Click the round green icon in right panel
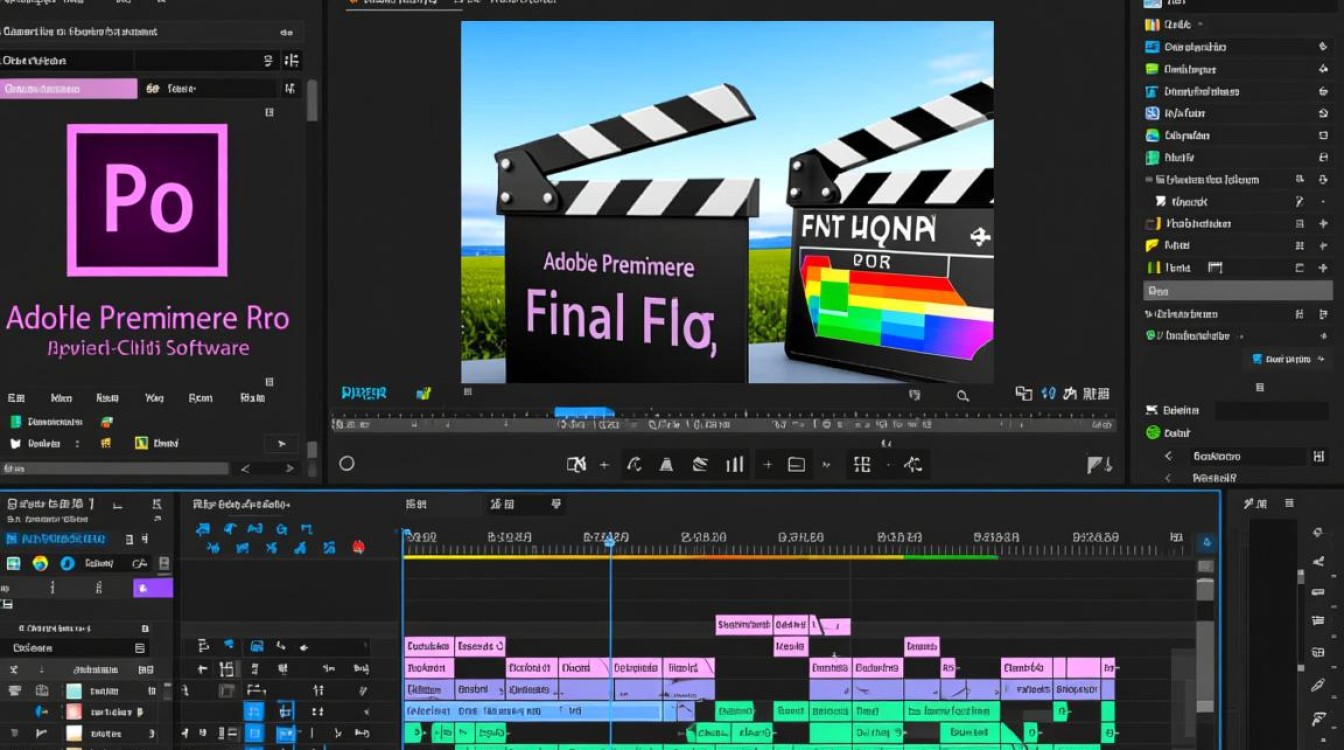This screenshot has width=1344, height=750. point(1153,433)
